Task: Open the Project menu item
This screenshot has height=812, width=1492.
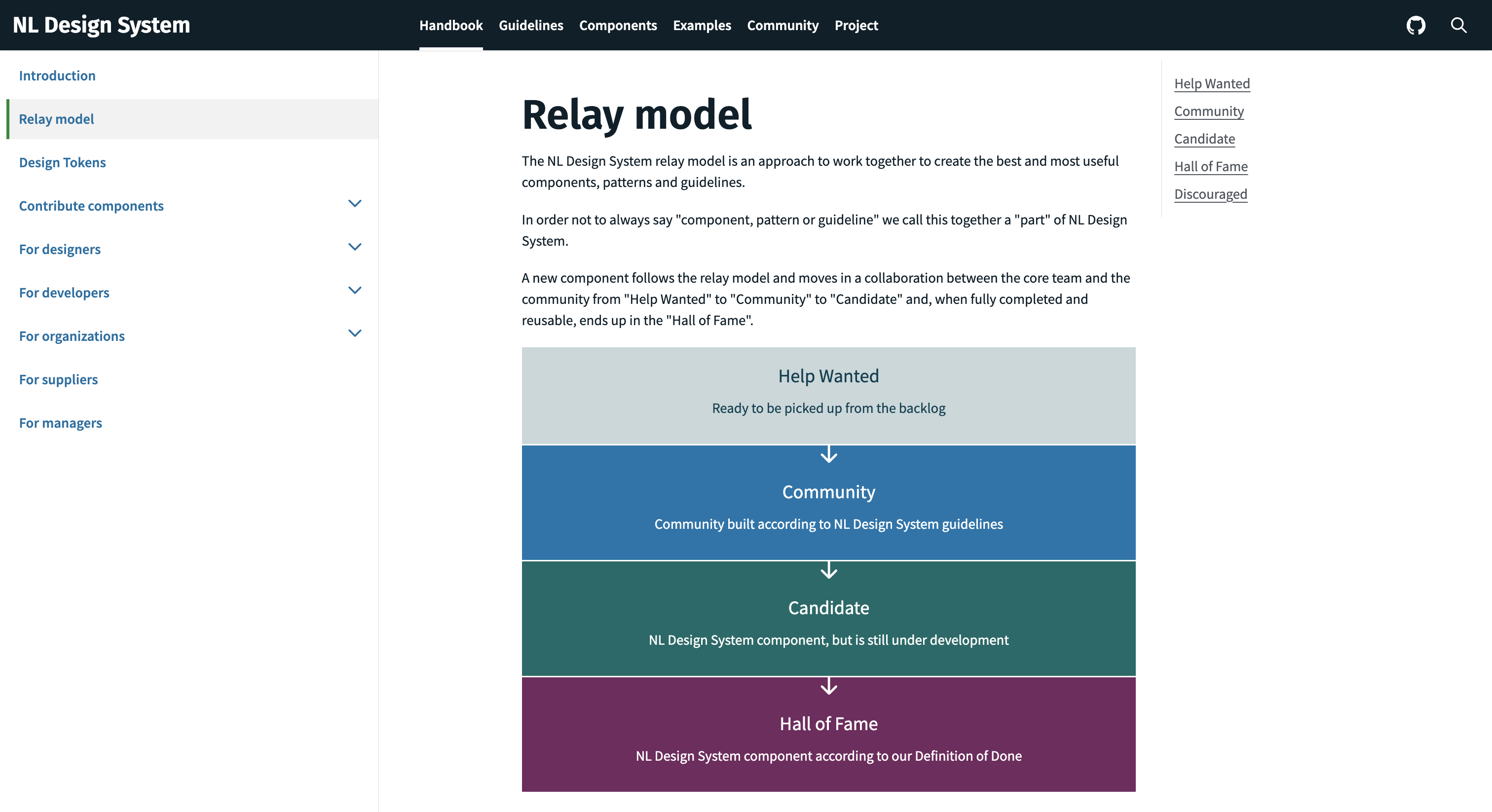Action: [x=856, y=26]
